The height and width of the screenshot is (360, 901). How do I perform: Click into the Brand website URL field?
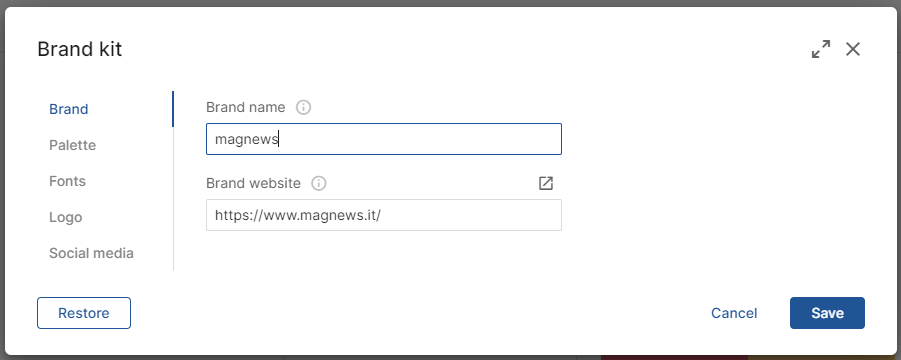point(384,215)
